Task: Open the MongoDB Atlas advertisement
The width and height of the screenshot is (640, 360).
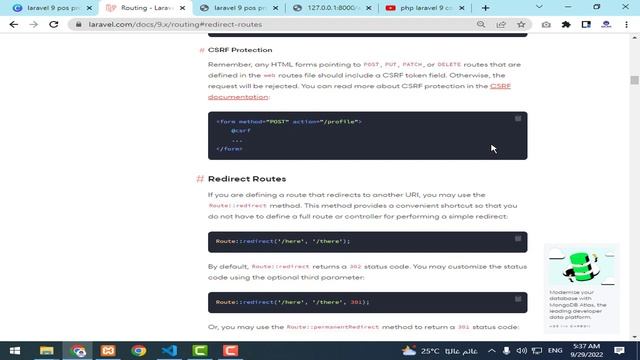Action: (x=582, y=289)
